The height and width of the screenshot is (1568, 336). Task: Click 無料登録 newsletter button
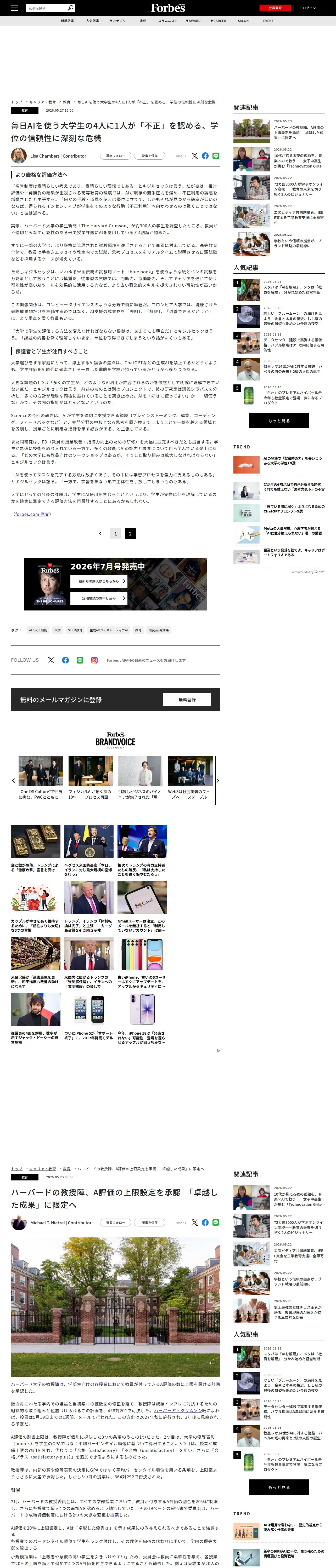pyautogui.click(x=187, y=699)
